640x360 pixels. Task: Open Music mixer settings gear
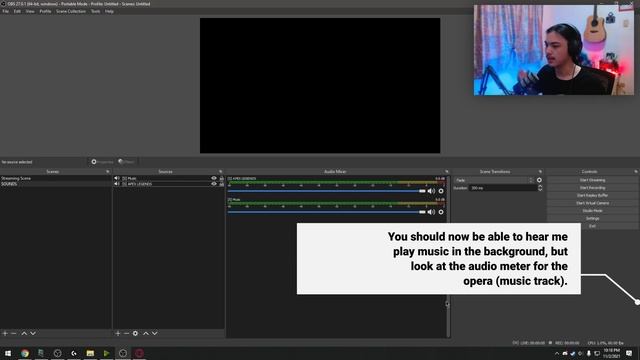(x=441, y=212)
